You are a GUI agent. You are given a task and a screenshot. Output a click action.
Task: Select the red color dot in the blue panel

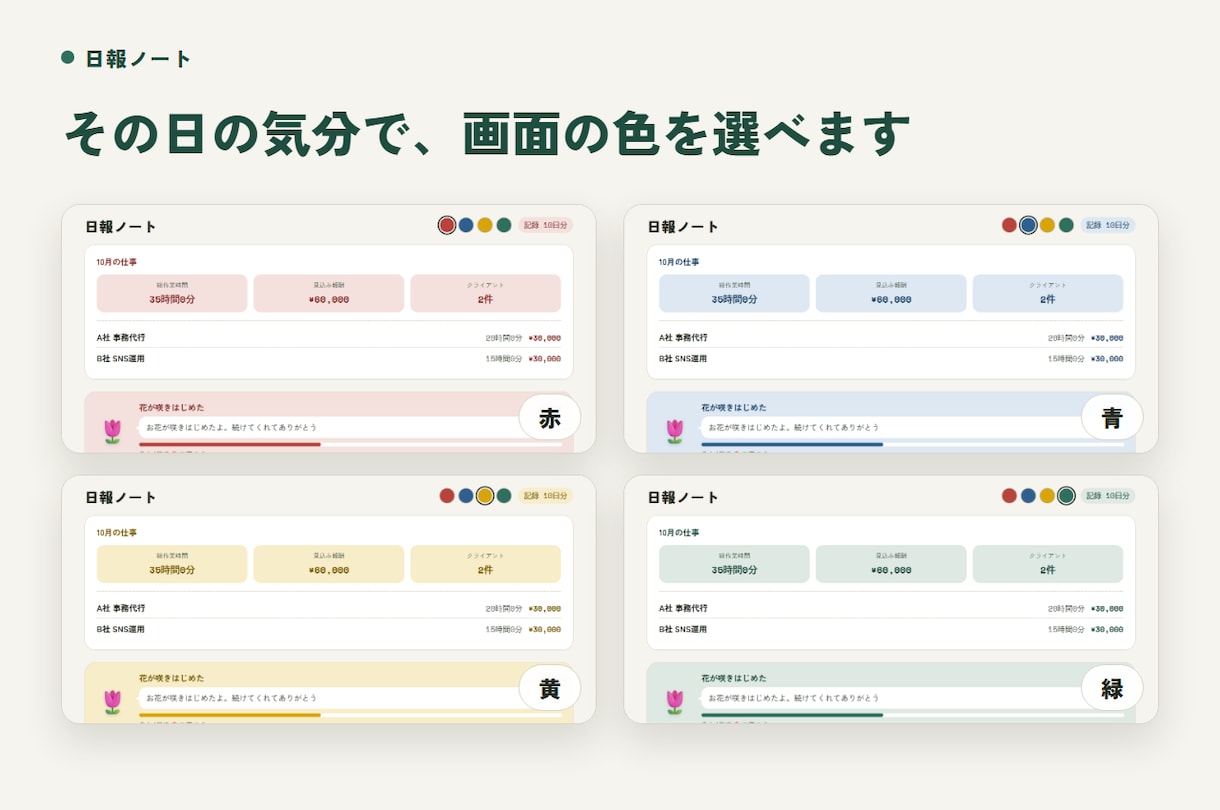pos(1009,225)
